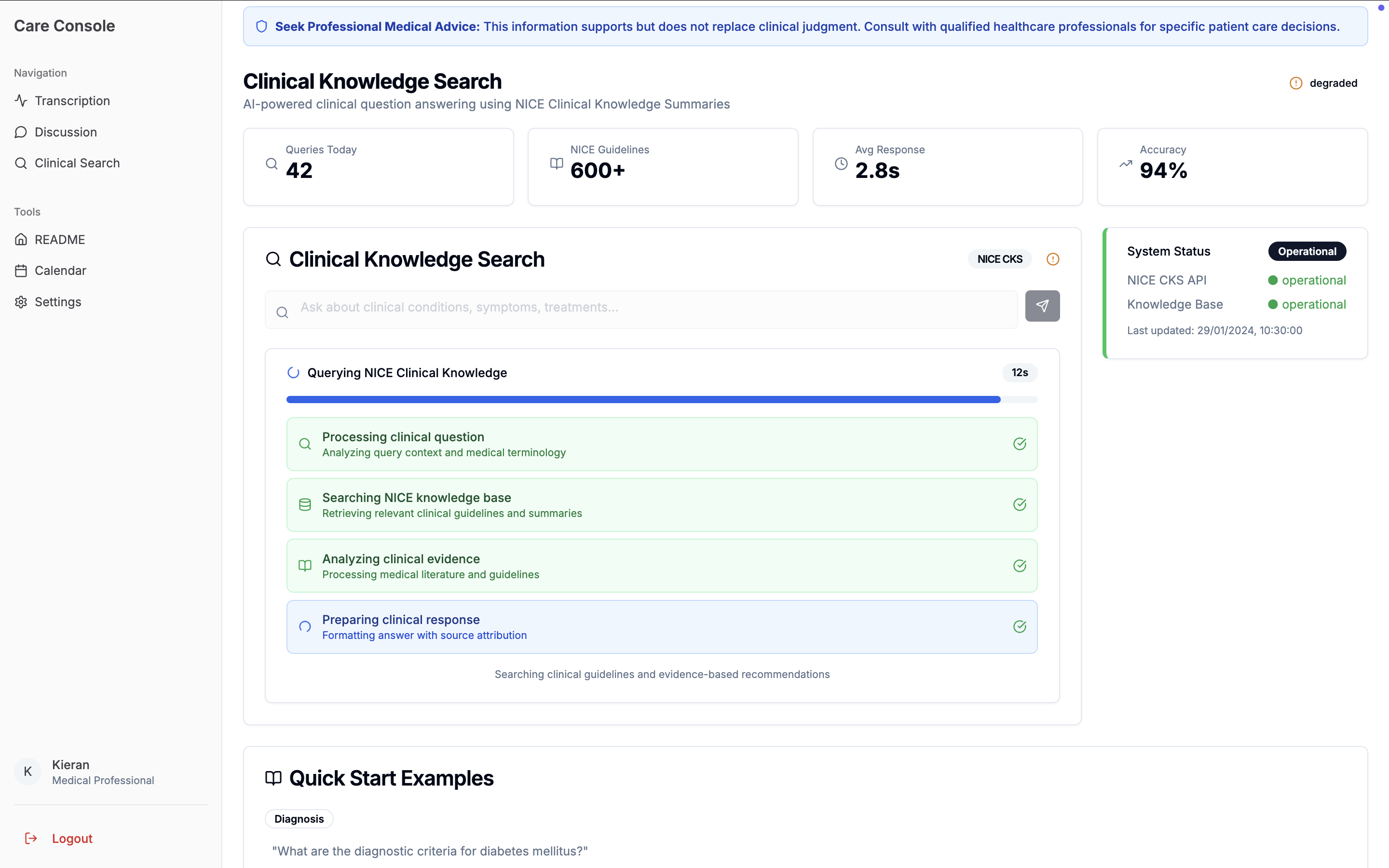
Task: Click checkmark on Analyzing clinical evidence step
Action: point(1020,566)
